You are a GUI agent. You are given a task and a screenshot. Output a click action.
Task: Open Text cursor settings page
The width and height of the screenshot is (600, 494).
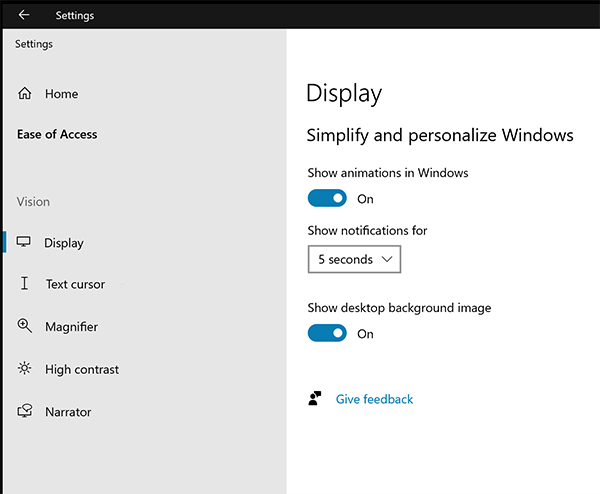[x=75, y=284]
